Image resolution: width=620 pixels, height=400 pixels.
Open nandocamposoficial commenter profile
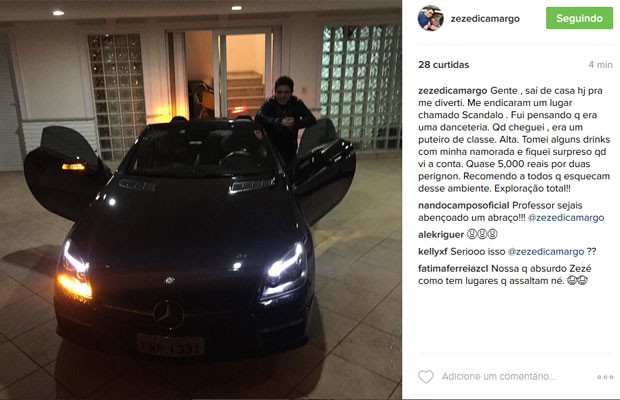click(x=464, y=205)
